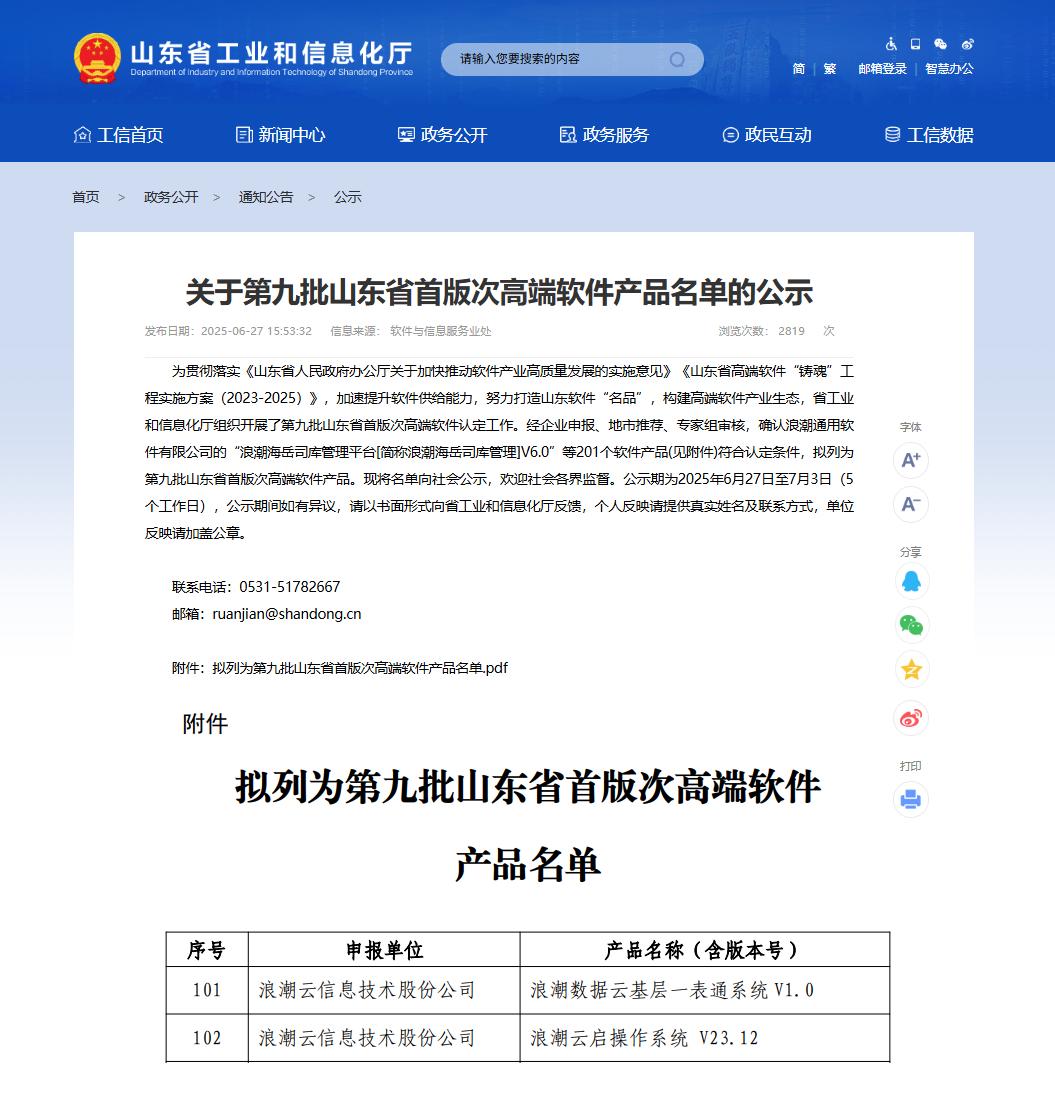Click 通知公告 in the breadcrumb
Screen dimensions: 1055x1118
pyautogui.click(x=266, y=197)
